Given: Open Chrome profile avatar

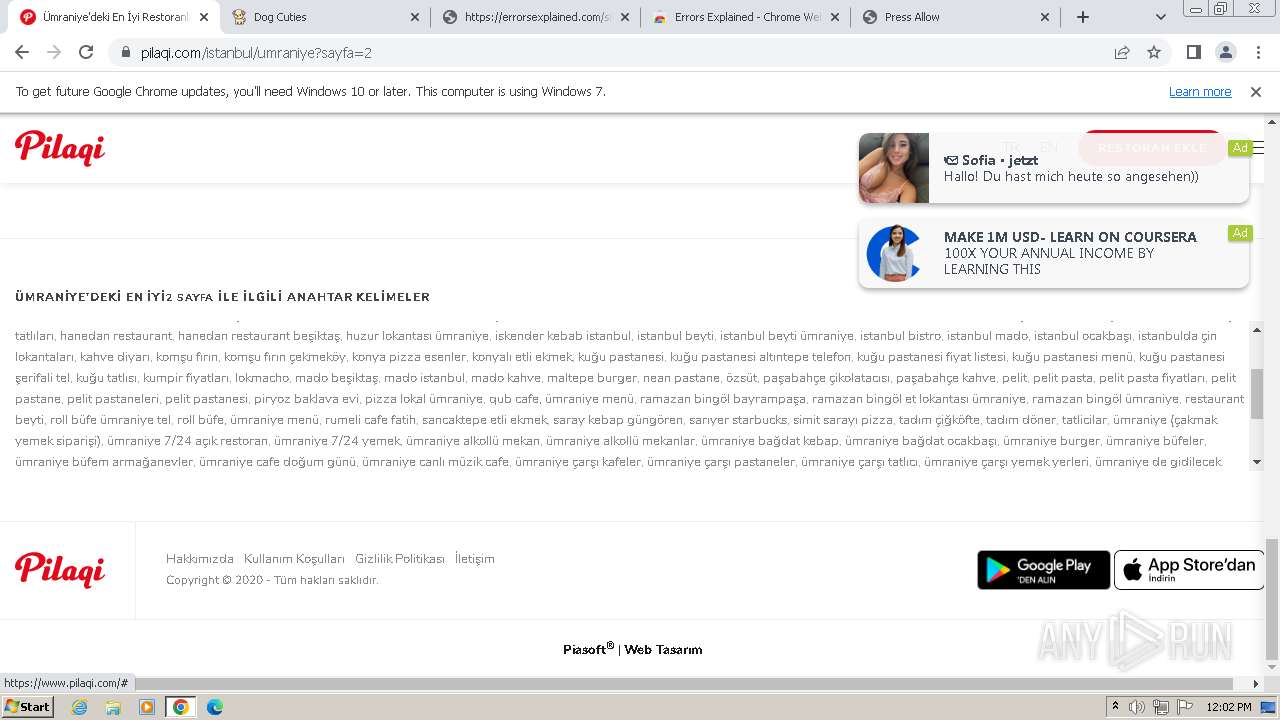Looking at the screenshot, I should pyautogui.click(x=1225, y=52).
